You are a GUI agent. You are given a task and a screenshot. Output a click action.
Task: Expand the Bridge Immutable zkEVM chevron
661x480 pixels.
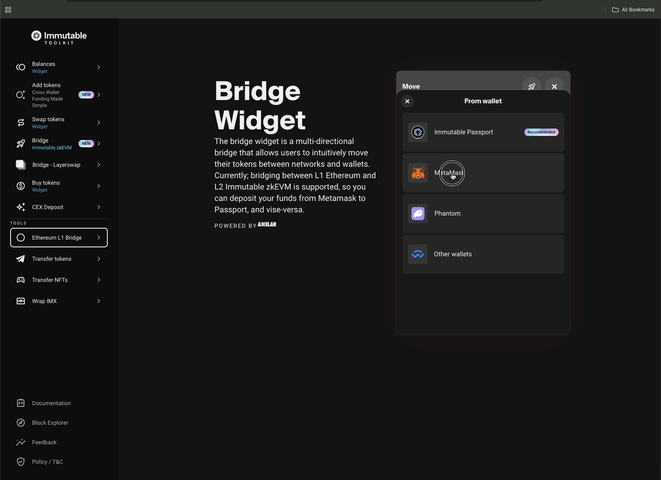pos(99,144)
